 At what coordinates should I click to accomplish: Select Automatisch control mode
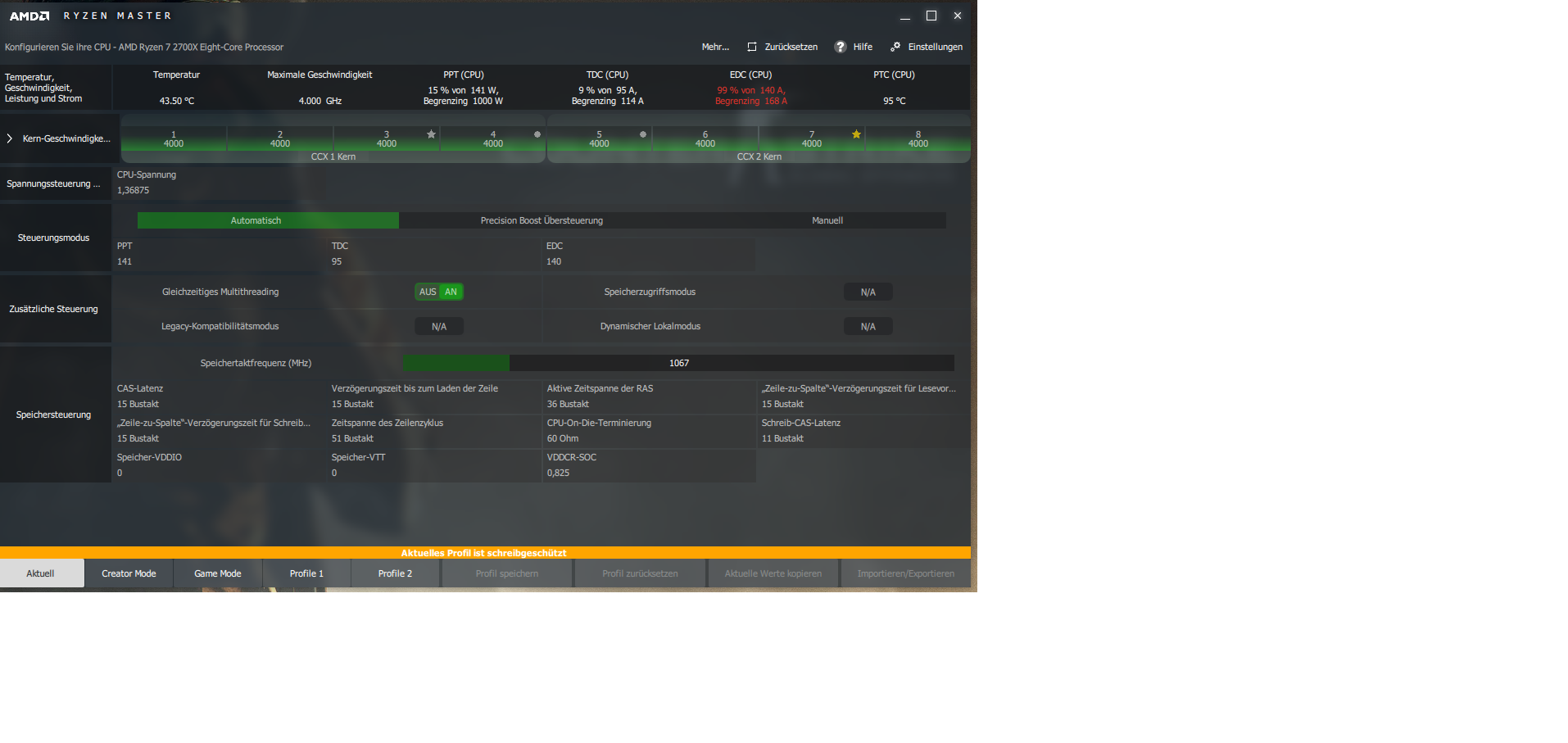click(x=268, y=220)
